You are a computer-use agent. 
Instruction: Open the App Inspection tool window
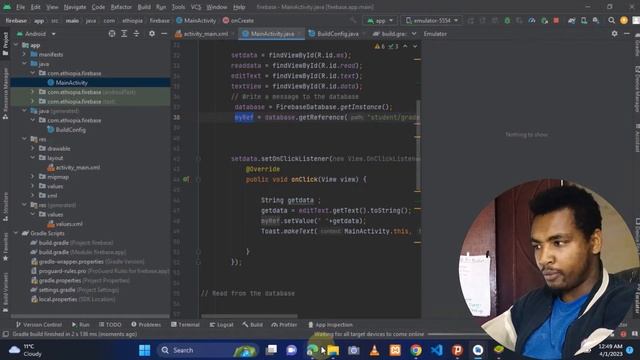pos(331,324)
